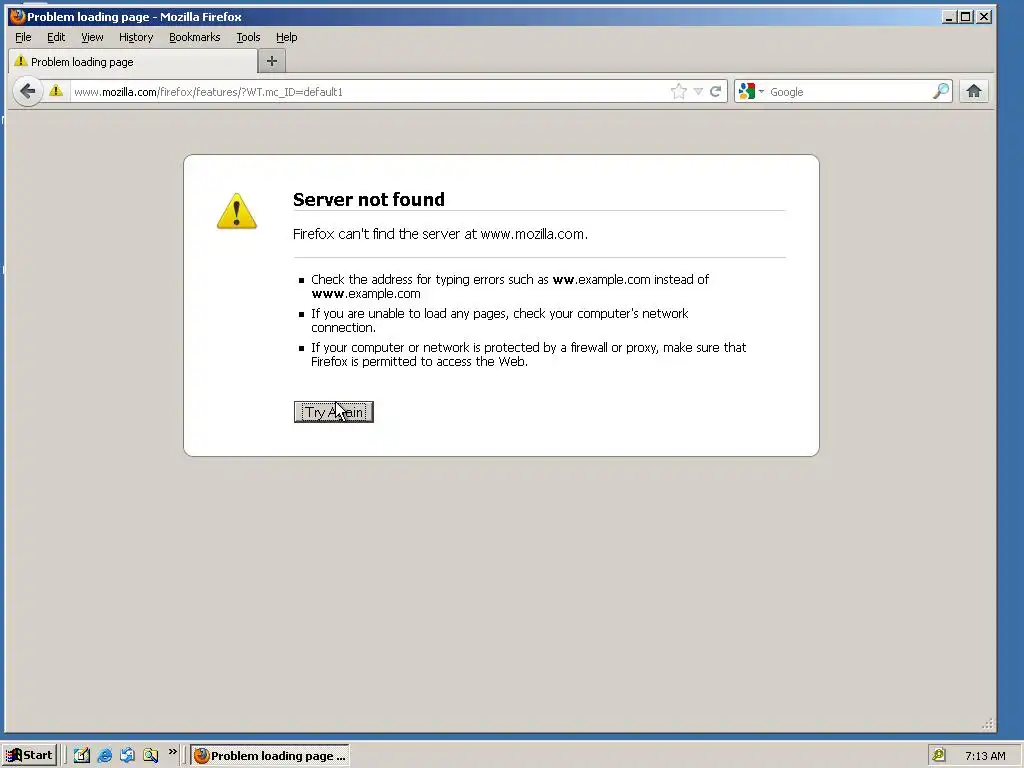Click the Try Again button
The image size is (1024, 768).
click(x=333, y=412)
